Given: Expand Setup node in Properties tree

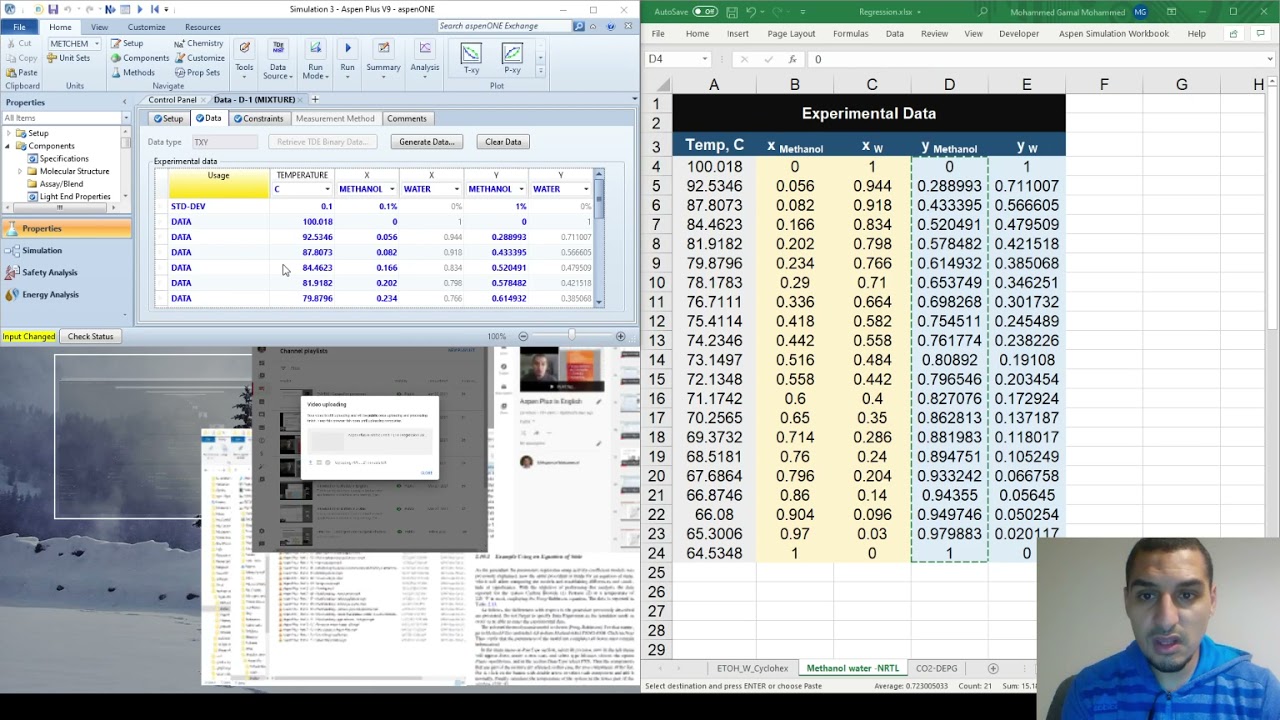Looking at the screenshot, I should click(8, 133).
